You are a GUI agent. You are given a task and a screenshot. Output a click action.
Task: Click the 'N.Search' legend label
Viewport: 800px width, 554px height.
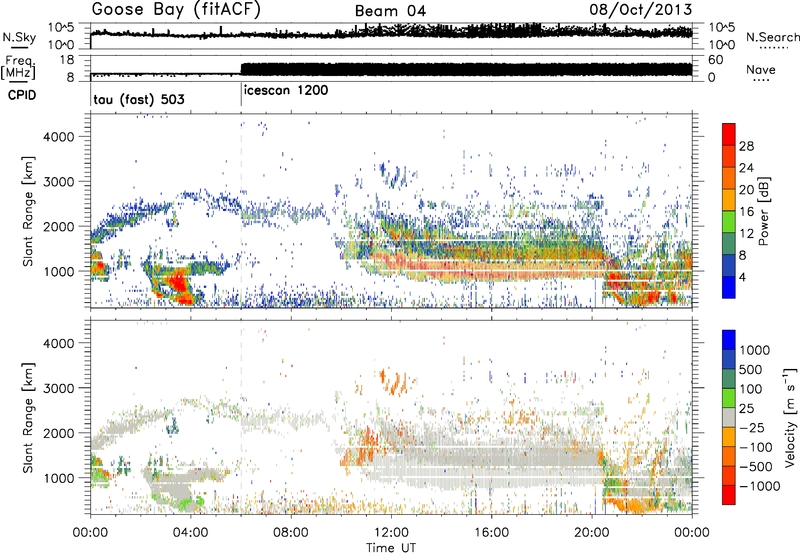772,37
